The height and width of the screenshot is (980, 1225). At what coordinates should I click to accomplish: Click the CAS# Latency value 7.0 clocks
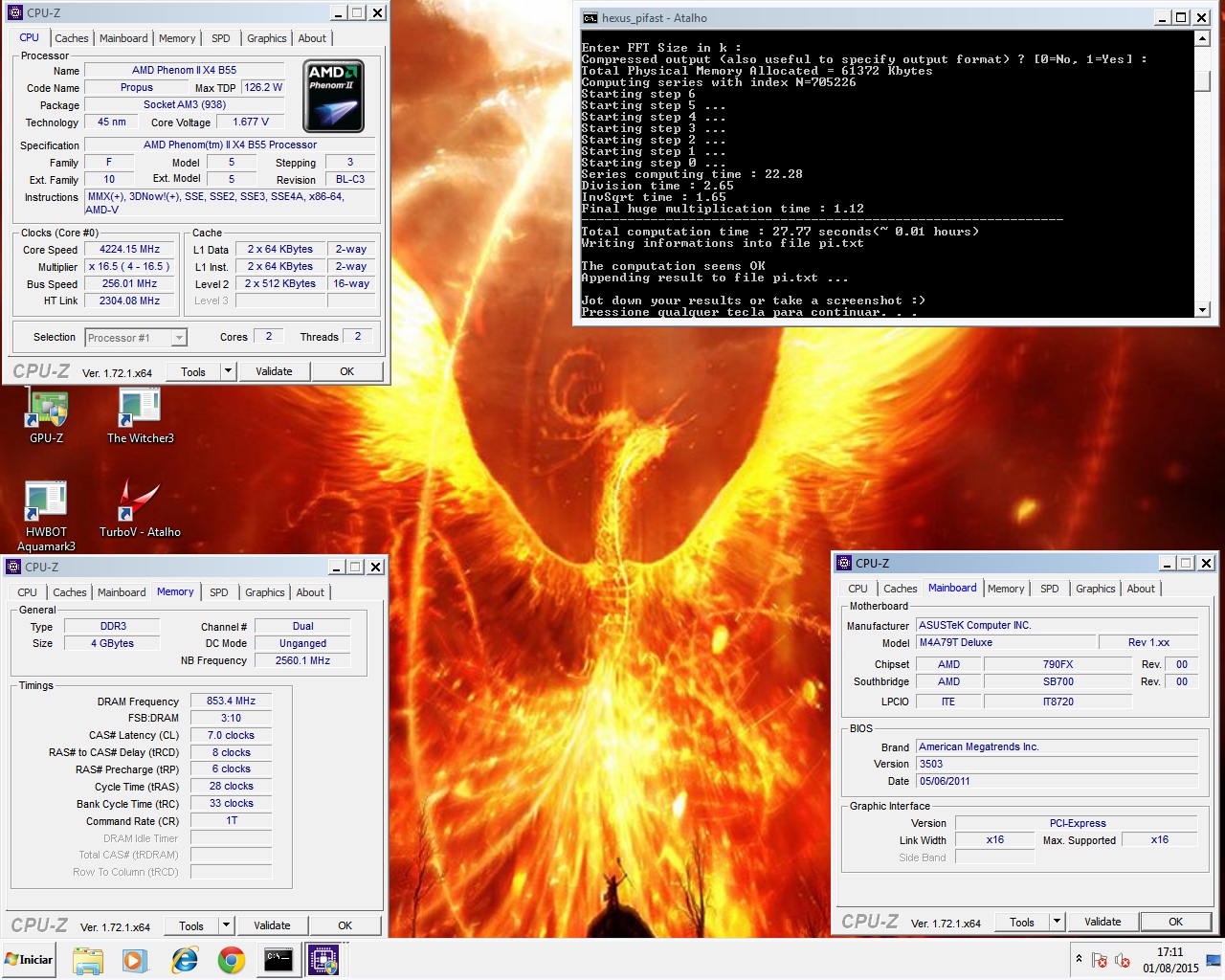[x=231, y=735]
